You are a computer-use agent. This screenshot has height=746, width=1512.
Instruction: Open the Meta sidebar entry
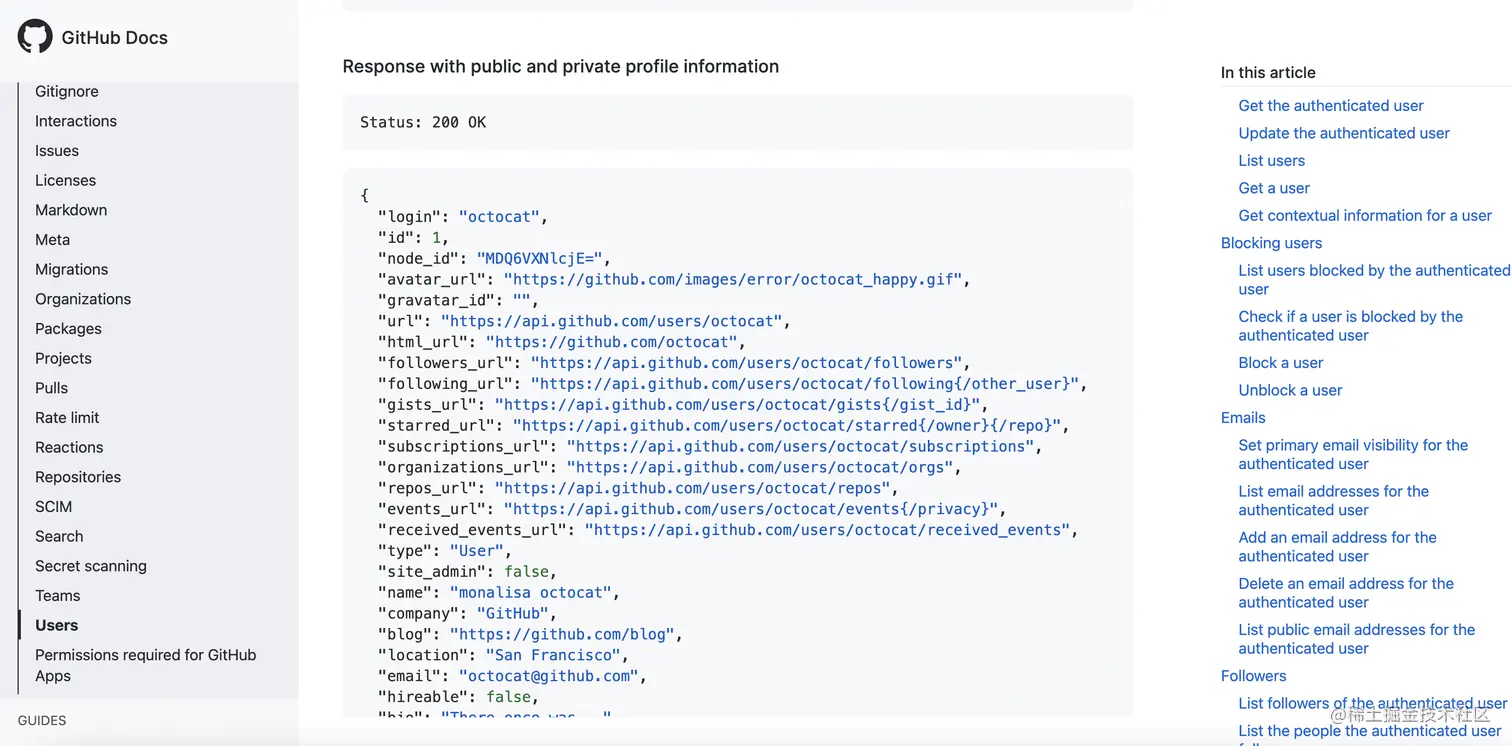[53, 240]
